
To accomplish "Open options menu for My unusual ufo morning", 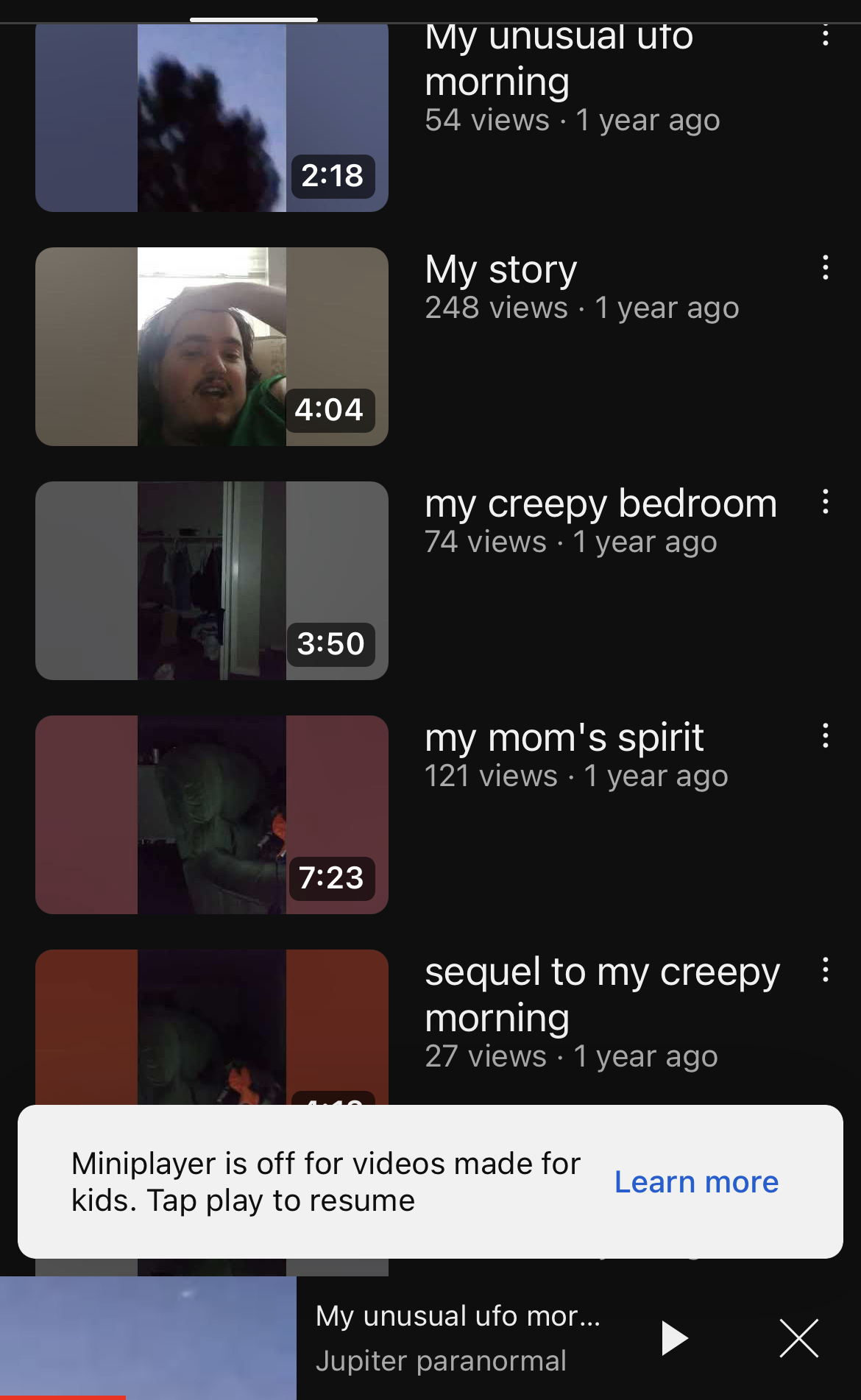I will 826,35.
